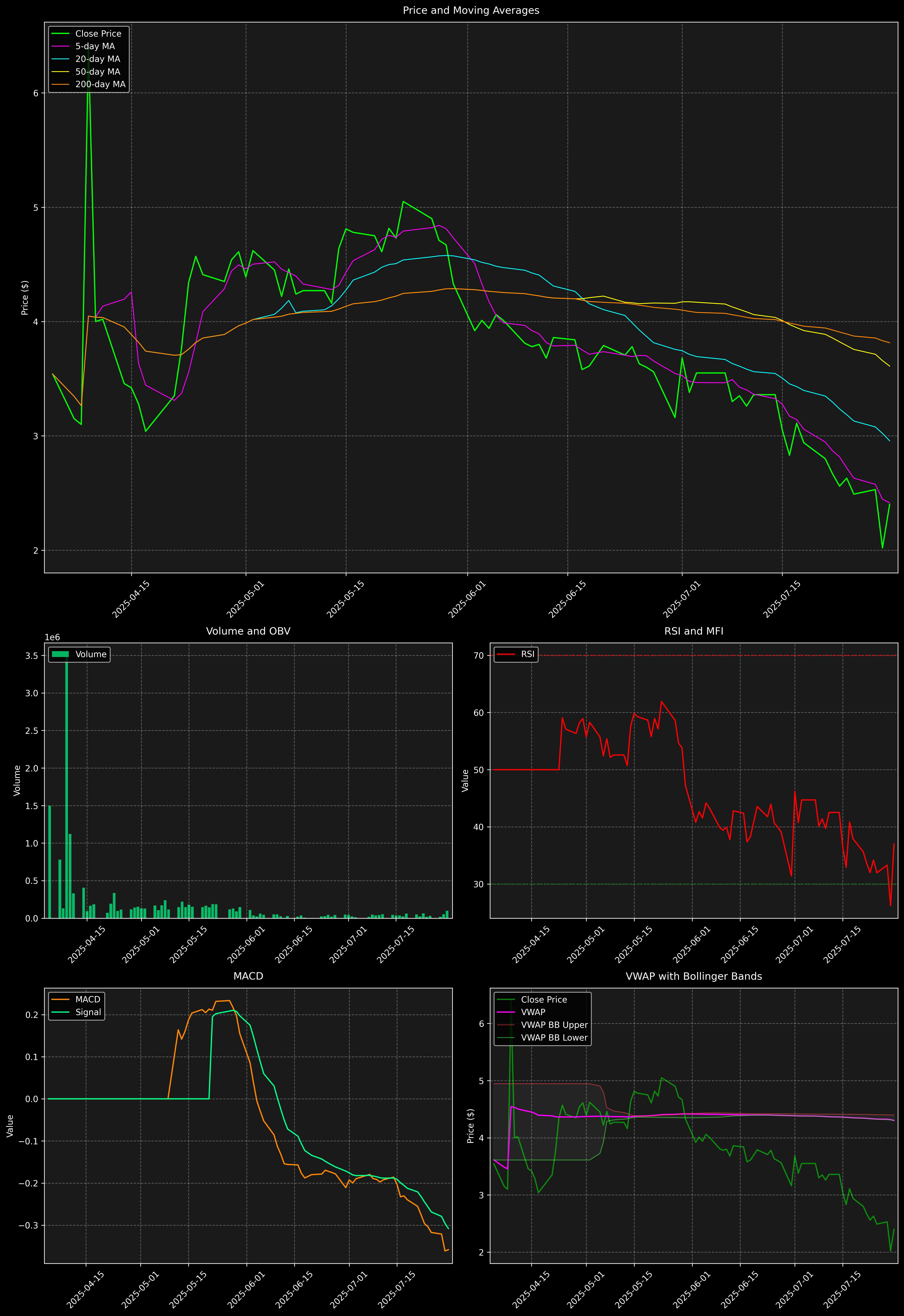The width and height of the screenshot is (904, 1316).
Task: Select '20-day MA' in the top legend
Action: click(98, 59)
